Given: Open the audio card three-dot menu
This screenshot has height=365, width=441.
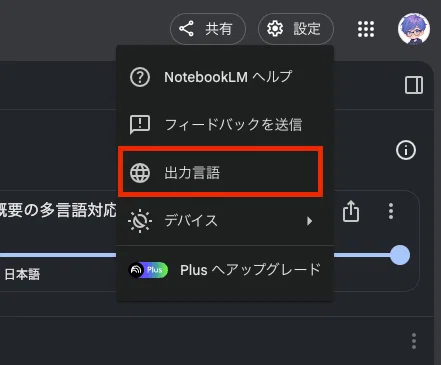Looking at the screenshot, I should click(x=391, y=211).
